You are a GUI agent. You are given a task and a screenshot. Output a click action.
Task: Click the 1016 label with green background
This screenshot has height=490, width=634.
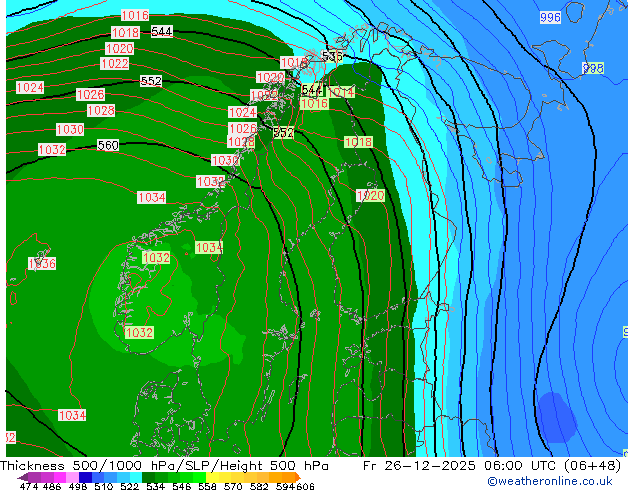(x=314, y=103)
